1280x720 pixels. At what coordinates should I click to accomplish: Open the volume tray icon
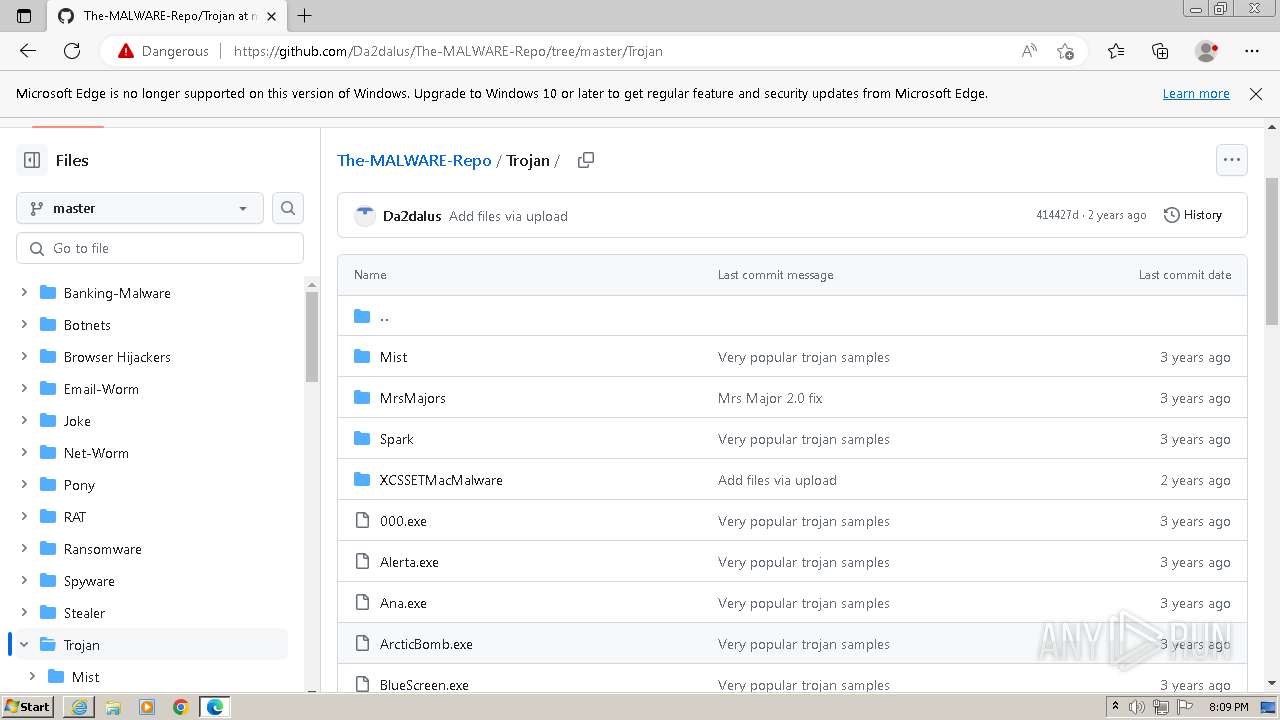pyautogui.click(x=1137, y=707)
